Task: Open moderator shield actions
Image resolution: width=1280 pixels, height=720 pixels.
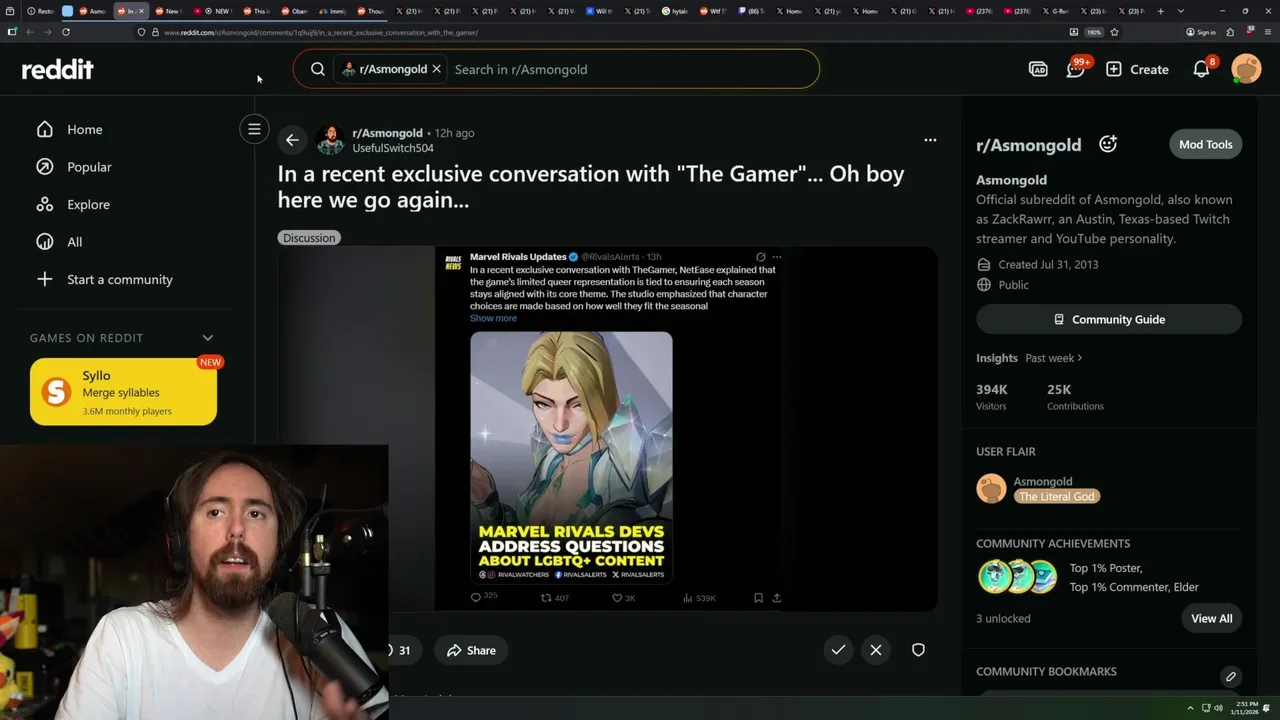Action: pyautogui.click(x=918, y=650)
